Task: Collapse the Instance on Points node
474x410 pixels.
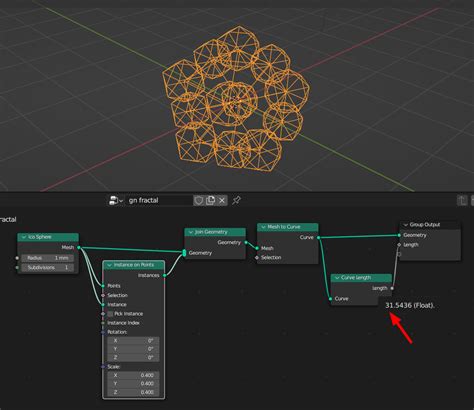Action: tap(109, 265)
